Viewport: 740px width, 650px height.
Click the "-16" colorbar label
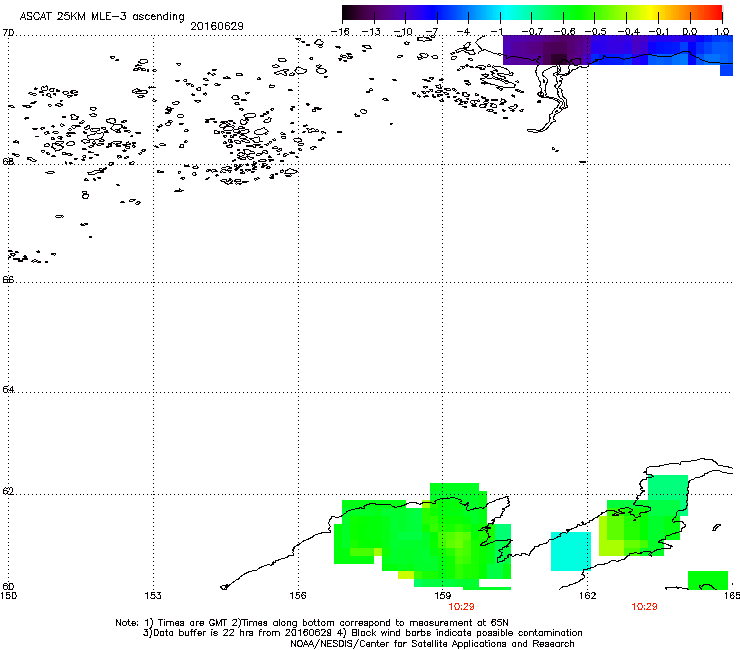click(x=340, y=32)
